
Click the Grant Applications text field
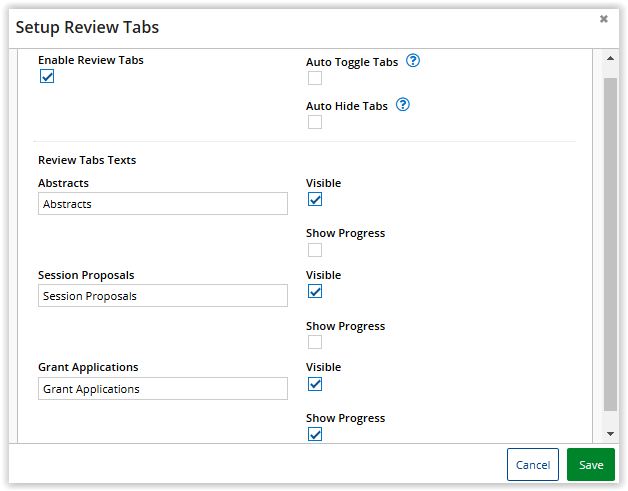(163, 388)
